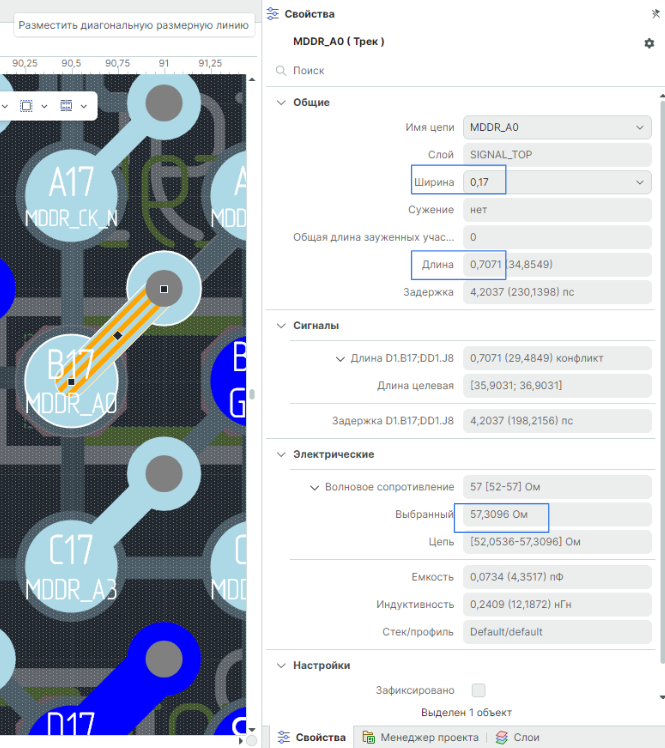665x748 pixels.
Task: Pin the Свойства panel
Action: coord(656,14)
